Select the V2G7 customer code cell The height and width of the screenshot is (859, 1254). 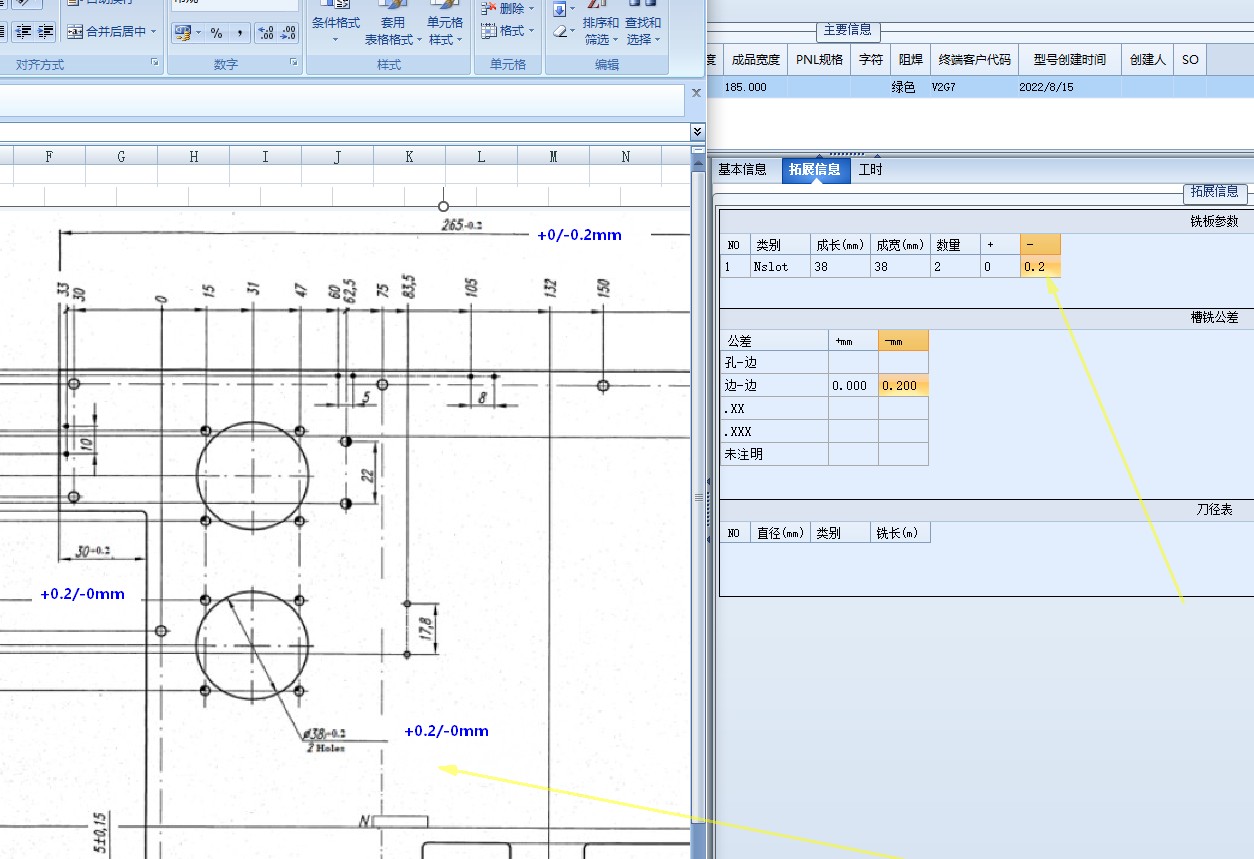pos(974,87)
